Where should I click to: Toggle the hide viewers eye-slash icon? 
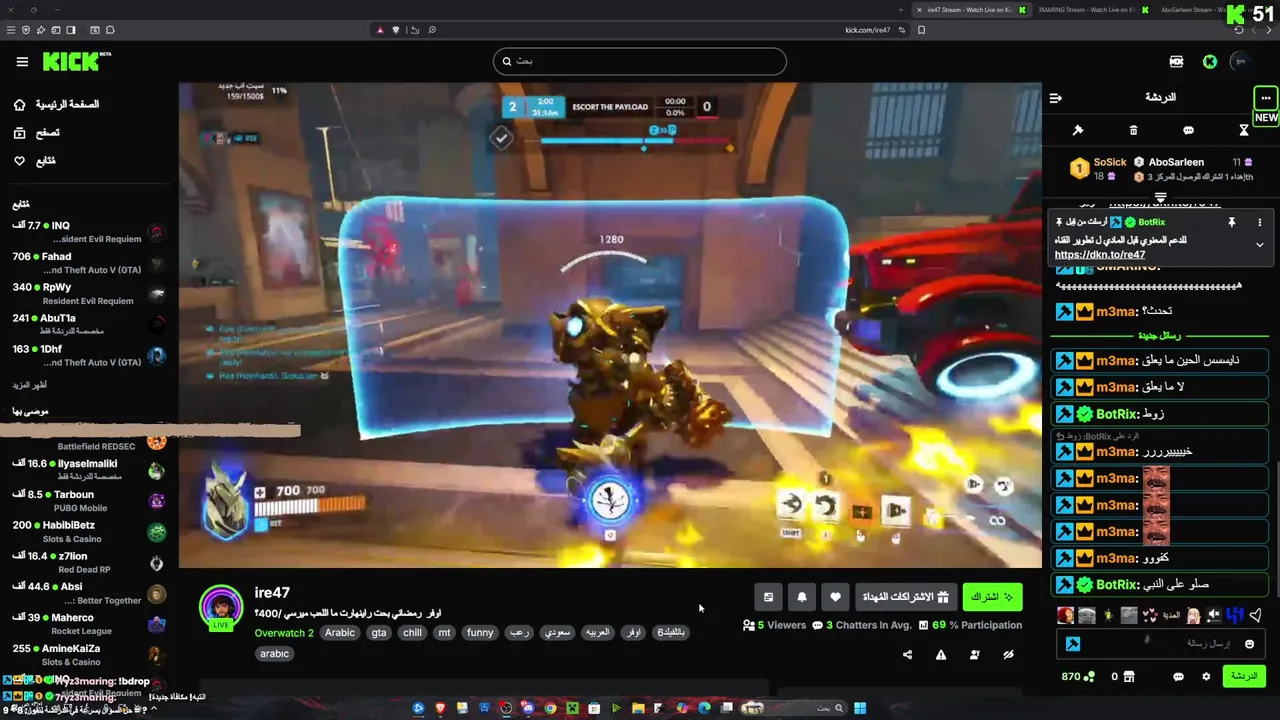tap(1008, 655)
